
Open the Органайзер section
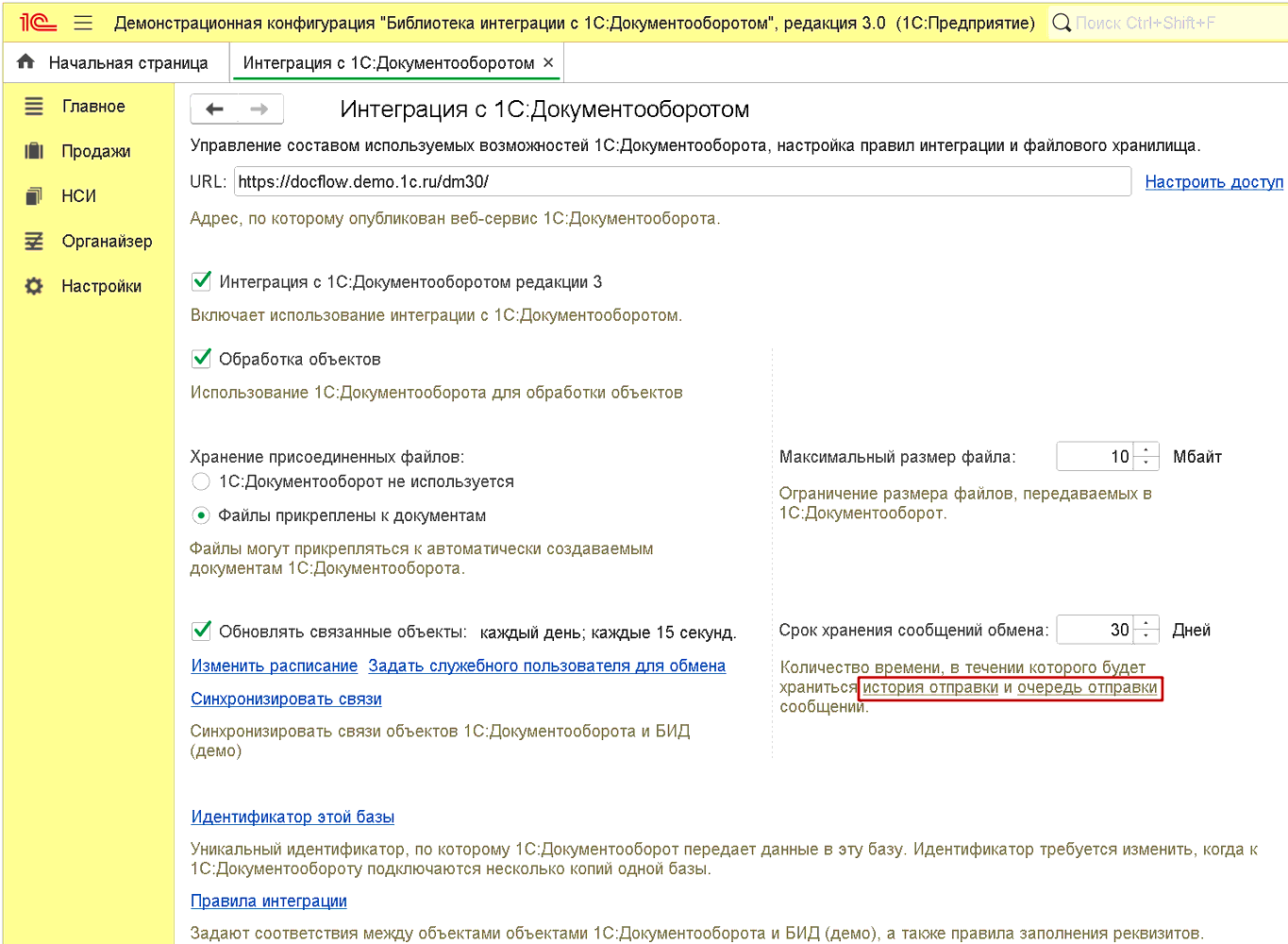pyautogui.click(x=108, y=242)
